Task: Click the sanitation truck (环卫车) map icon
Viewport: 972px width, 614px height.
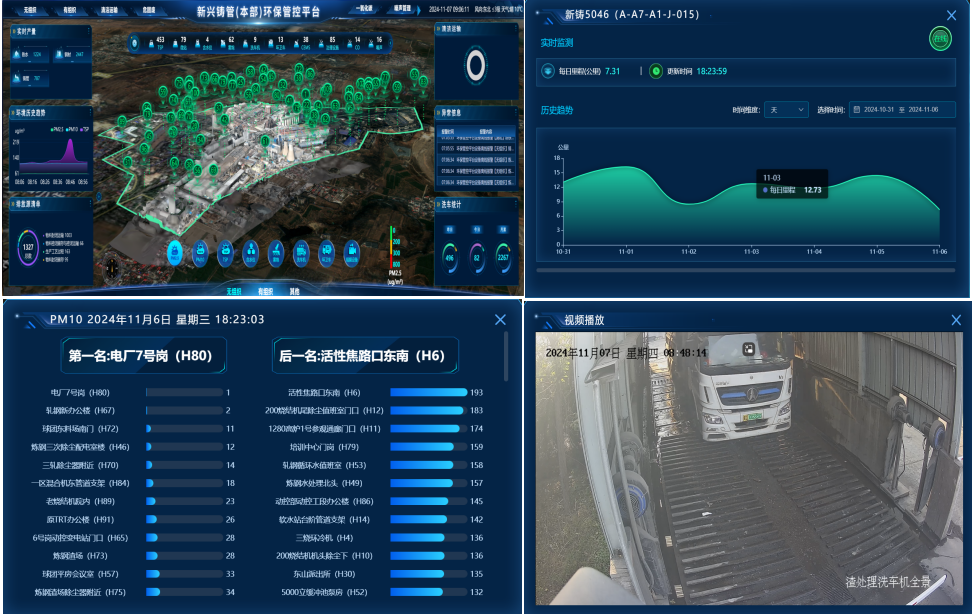Action: (327, 251)
